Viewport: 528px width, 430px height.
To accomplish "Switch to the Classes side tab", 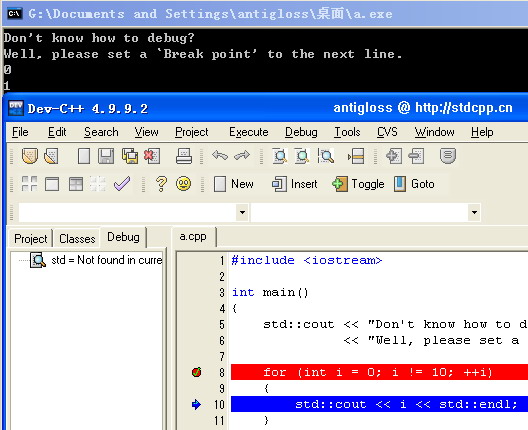I will pos(77,239).
